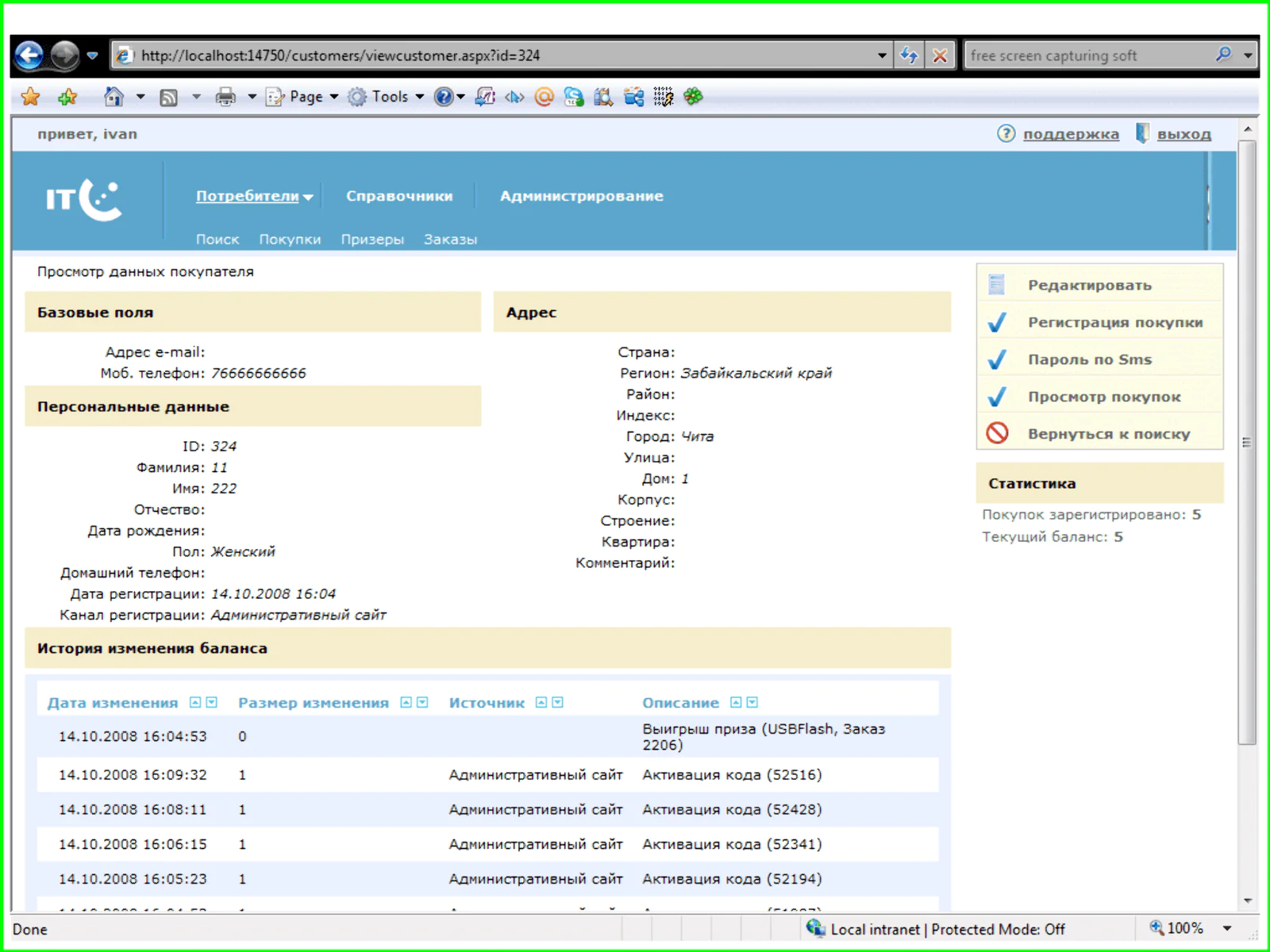Click the search box with 'free screen capturing soft'
The width and height of the screenshot is (1270, 952).
click(x=1087, y=56)
